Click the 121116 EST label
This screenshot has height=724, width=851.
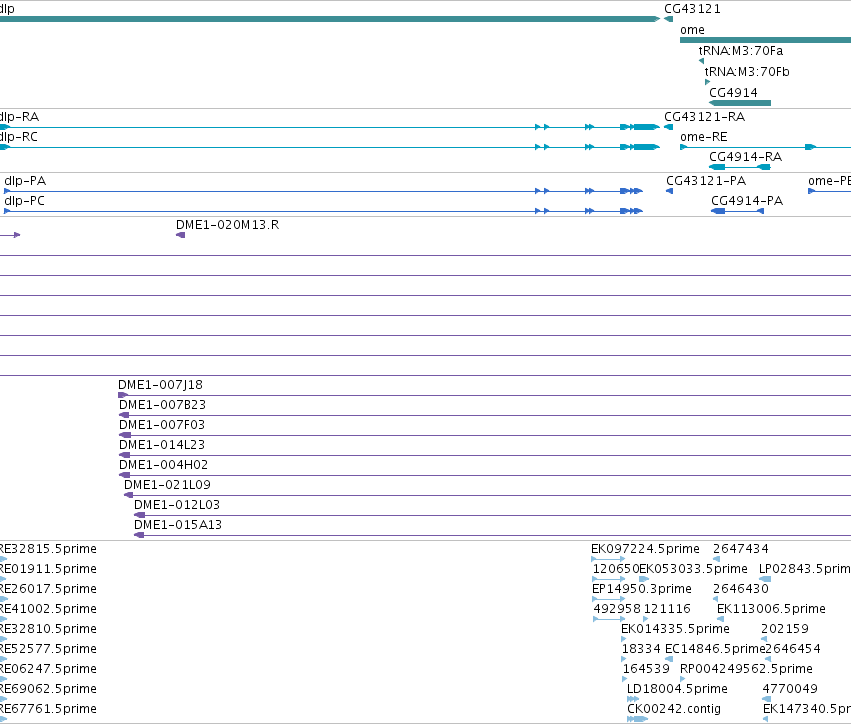(667, 609)
